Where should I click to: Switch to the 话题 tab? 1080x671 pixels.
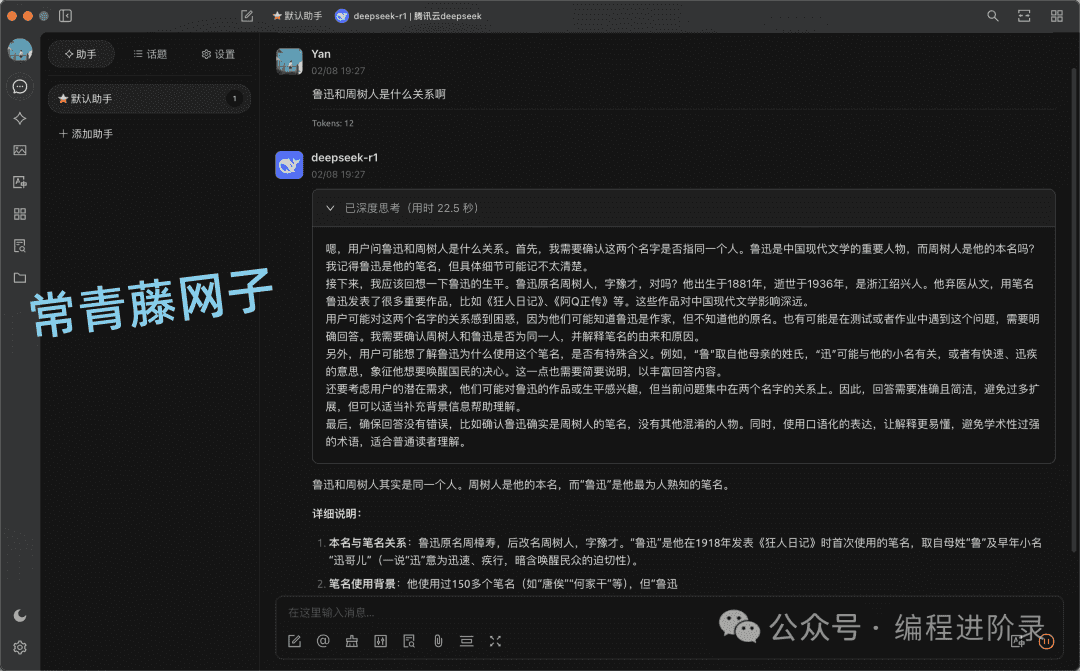(x=149, y=54)
